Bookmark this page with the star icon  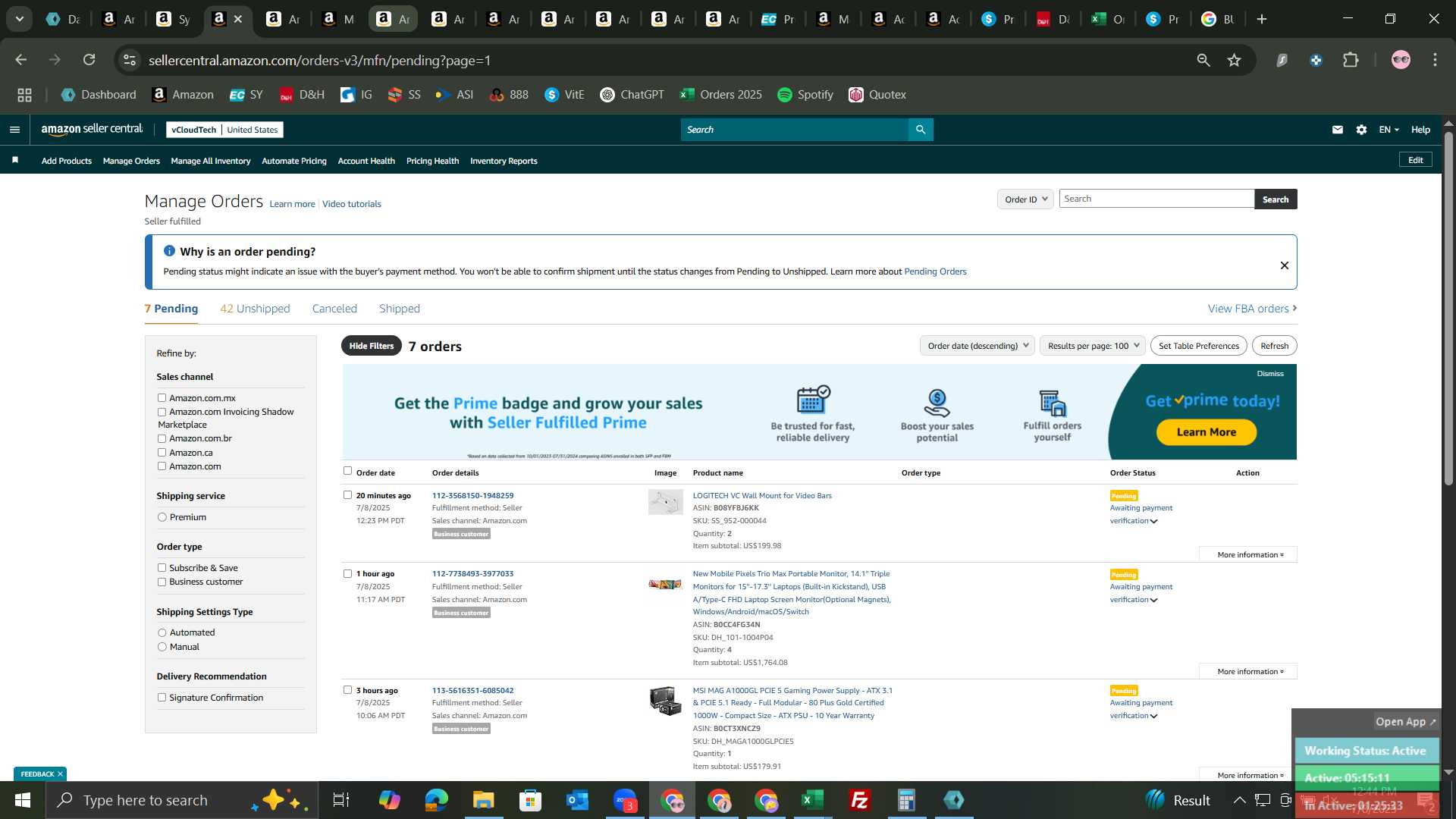pyautogui.click(x=1235, y=60)
